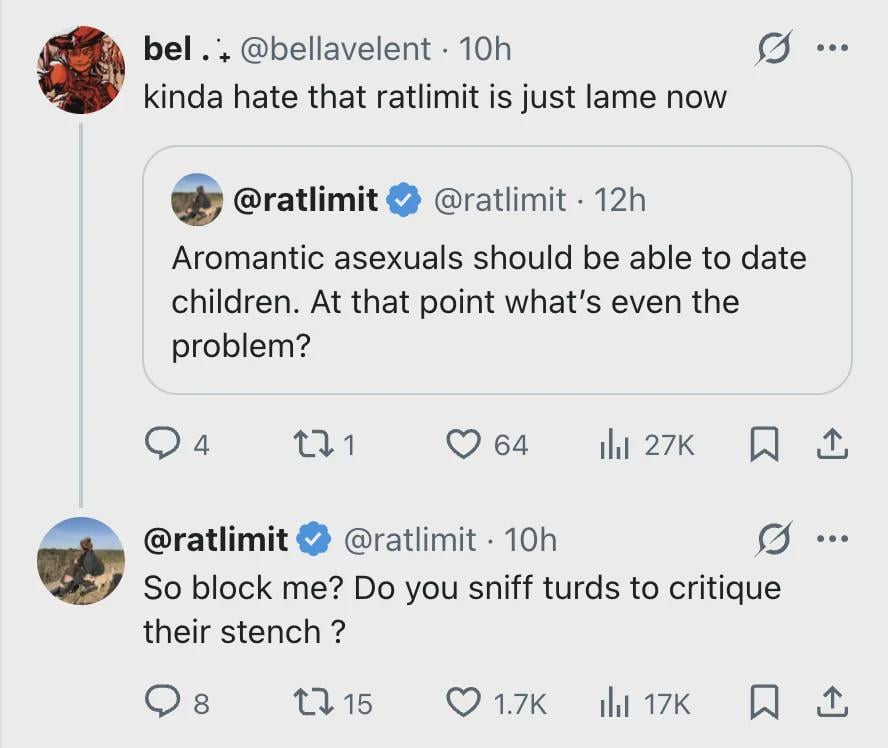The width and height of the screenshot is (888, 748).
Task: Open Grok icon on bel's post
Action: (774, 50)
